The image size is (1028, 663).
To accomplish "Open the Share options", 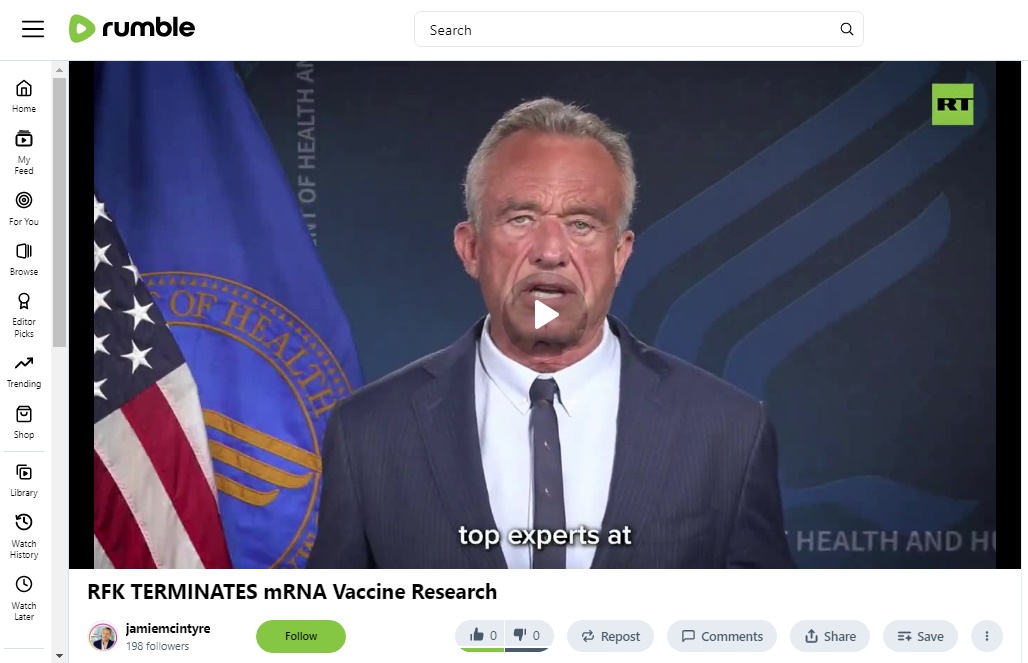I will coord(829,636).
